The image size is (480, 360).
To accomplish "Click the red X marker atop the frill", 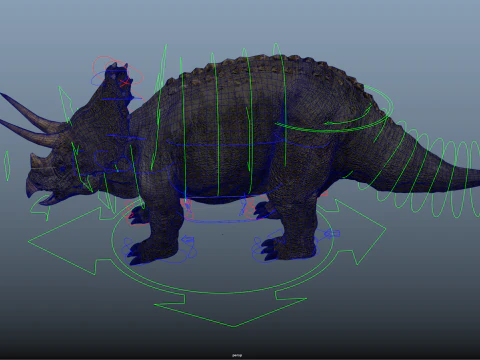I will tap(125, 82).
